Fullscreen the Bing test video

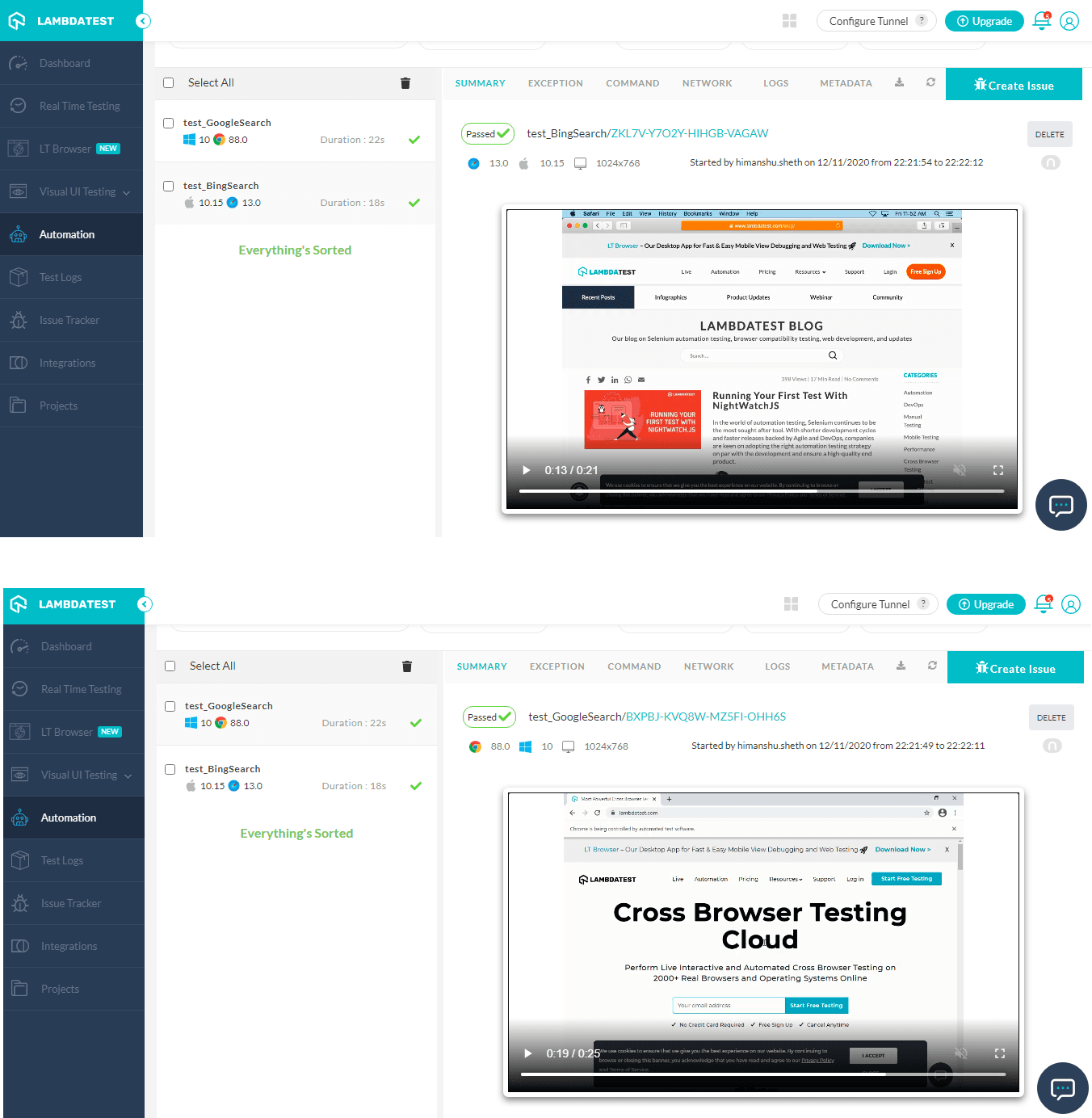(x=998, y=470)
